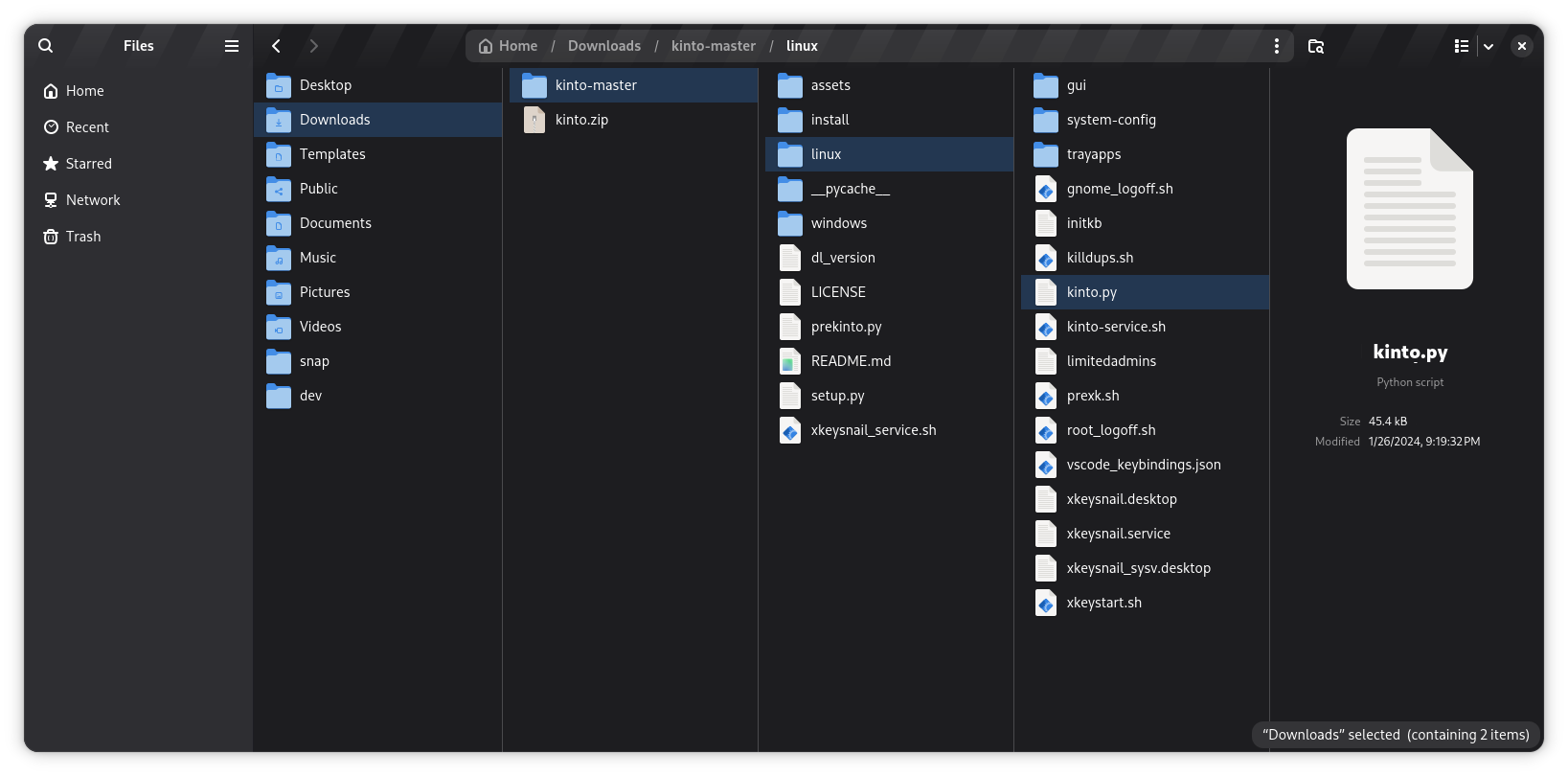Expand the view options dropdown arrow
The height and width of the screenshot is (776, 1568).
click(1488, 46)
